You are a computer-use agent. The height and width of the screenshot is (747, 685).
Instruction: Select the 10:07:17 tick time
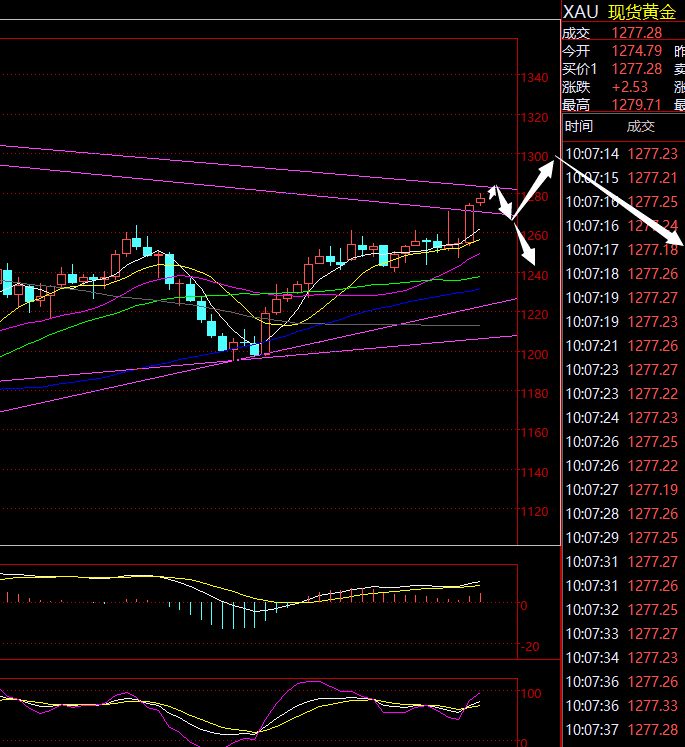[592, 250]
